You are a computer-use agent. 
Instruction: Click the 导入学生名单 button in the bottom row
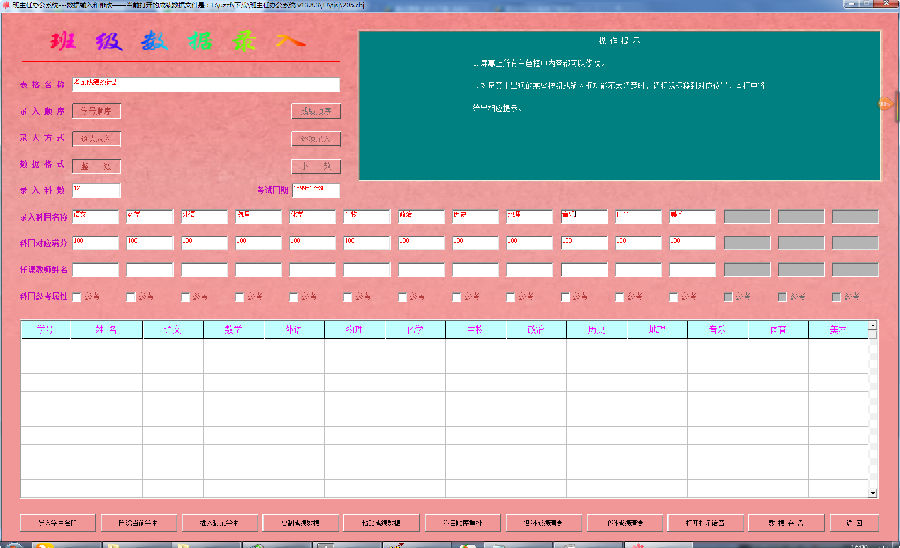point(57,523)
